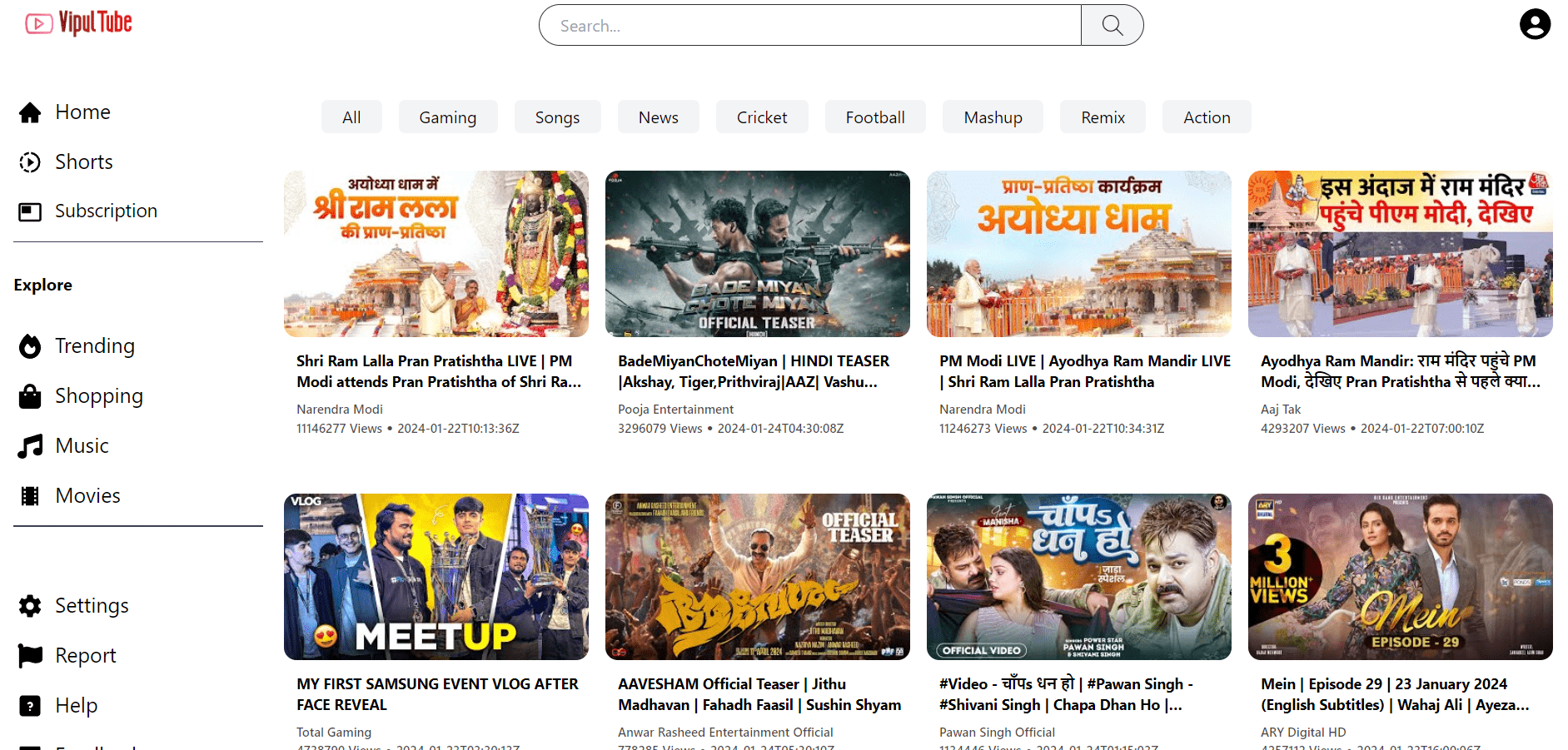The image size is (1568, 750).
Task: Open Shorts from the sidebar
Action: tap(84, 162)
